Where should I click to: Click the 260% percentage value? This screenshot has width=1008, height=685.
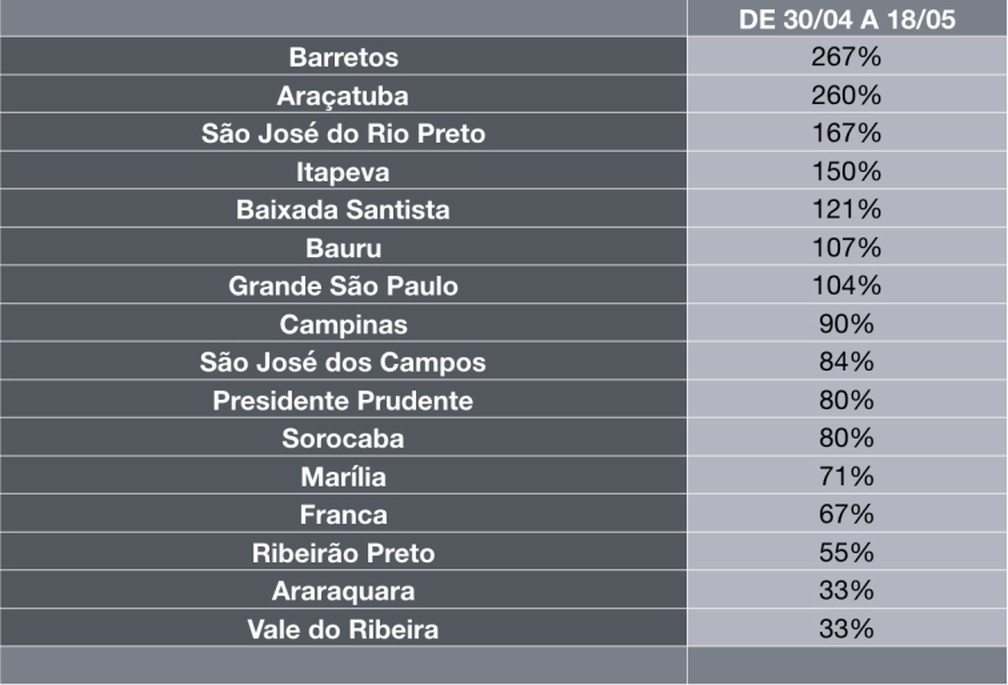coord(846,96)
